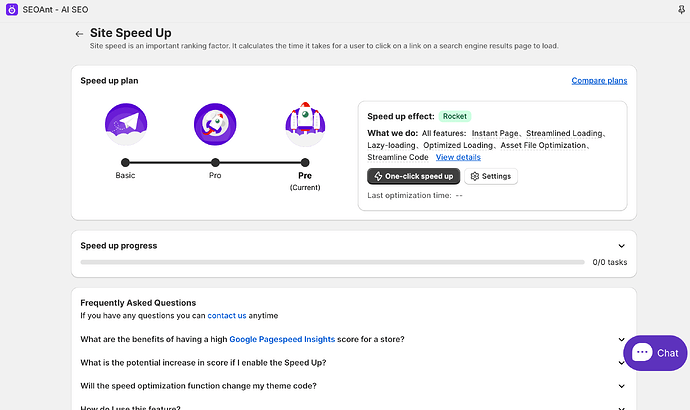This screenshot has width=690, height=410.
Task: Click the Optimized Loading feature text
Action: [458, 145]
